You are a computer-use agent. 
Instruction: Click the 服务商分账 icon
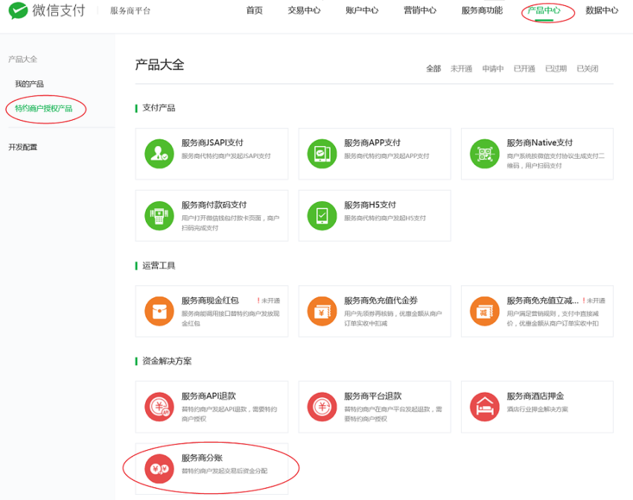click(x=158, y=468)
